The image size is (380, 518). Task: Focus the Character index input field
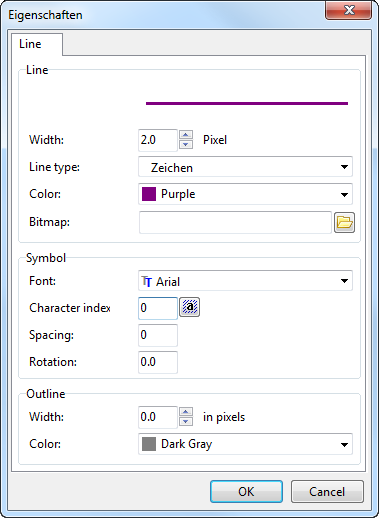[x=158, y=308]
